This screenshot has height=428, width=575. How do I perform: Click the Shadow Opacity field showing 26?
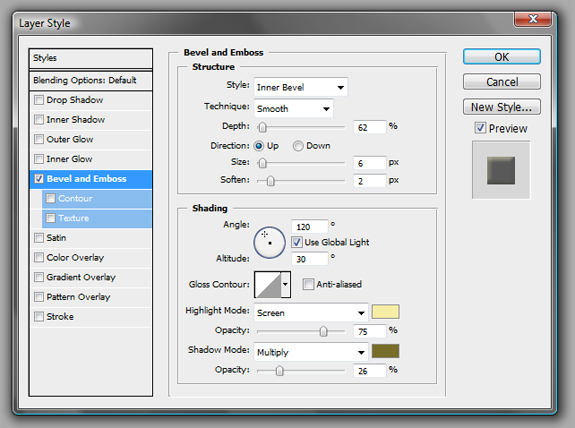[x=370, y=371]
